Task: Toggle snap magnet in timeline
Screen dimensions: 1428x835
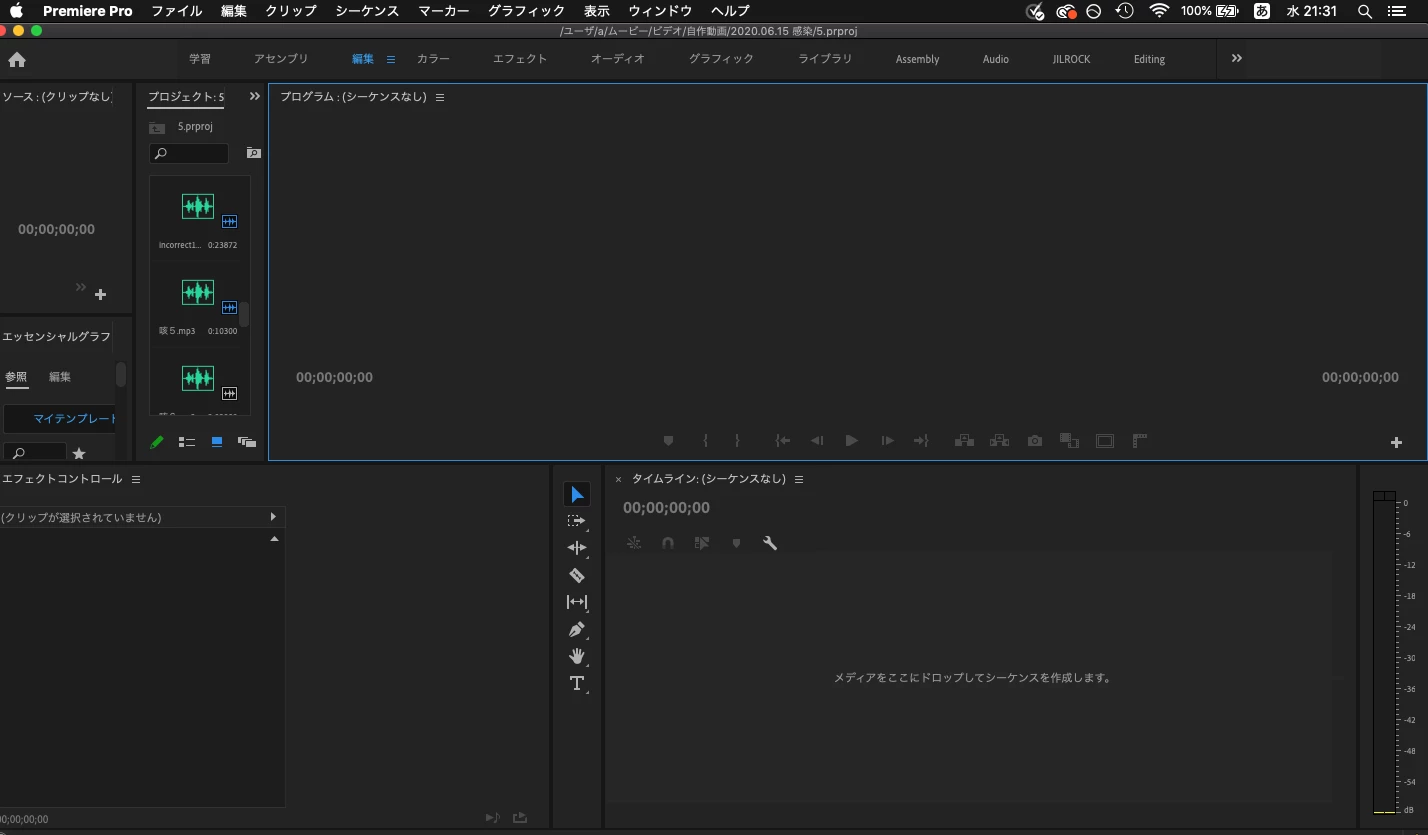Action: pyautogui.click(x=668, y=543)
